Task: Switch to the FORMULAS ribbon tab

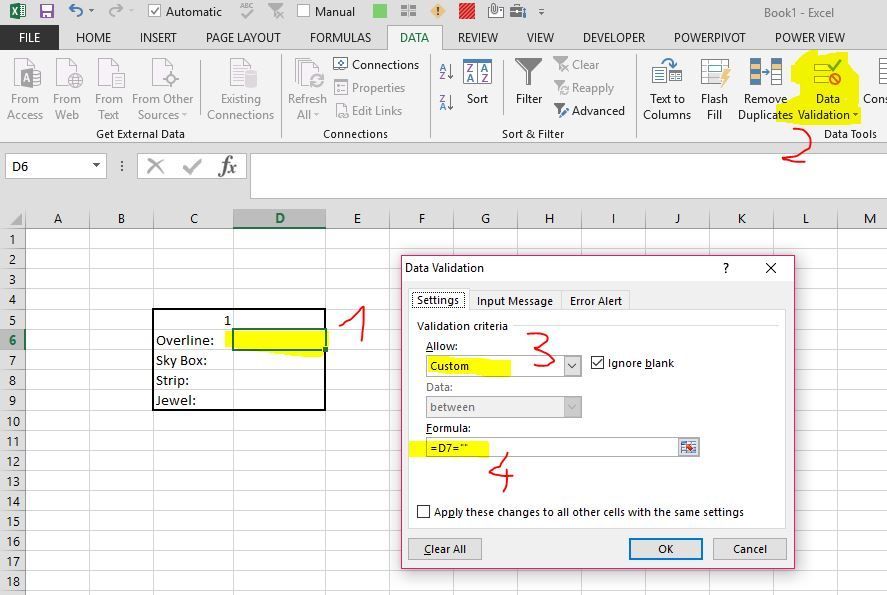Action: pyautogui.click(x=339, y=37)
